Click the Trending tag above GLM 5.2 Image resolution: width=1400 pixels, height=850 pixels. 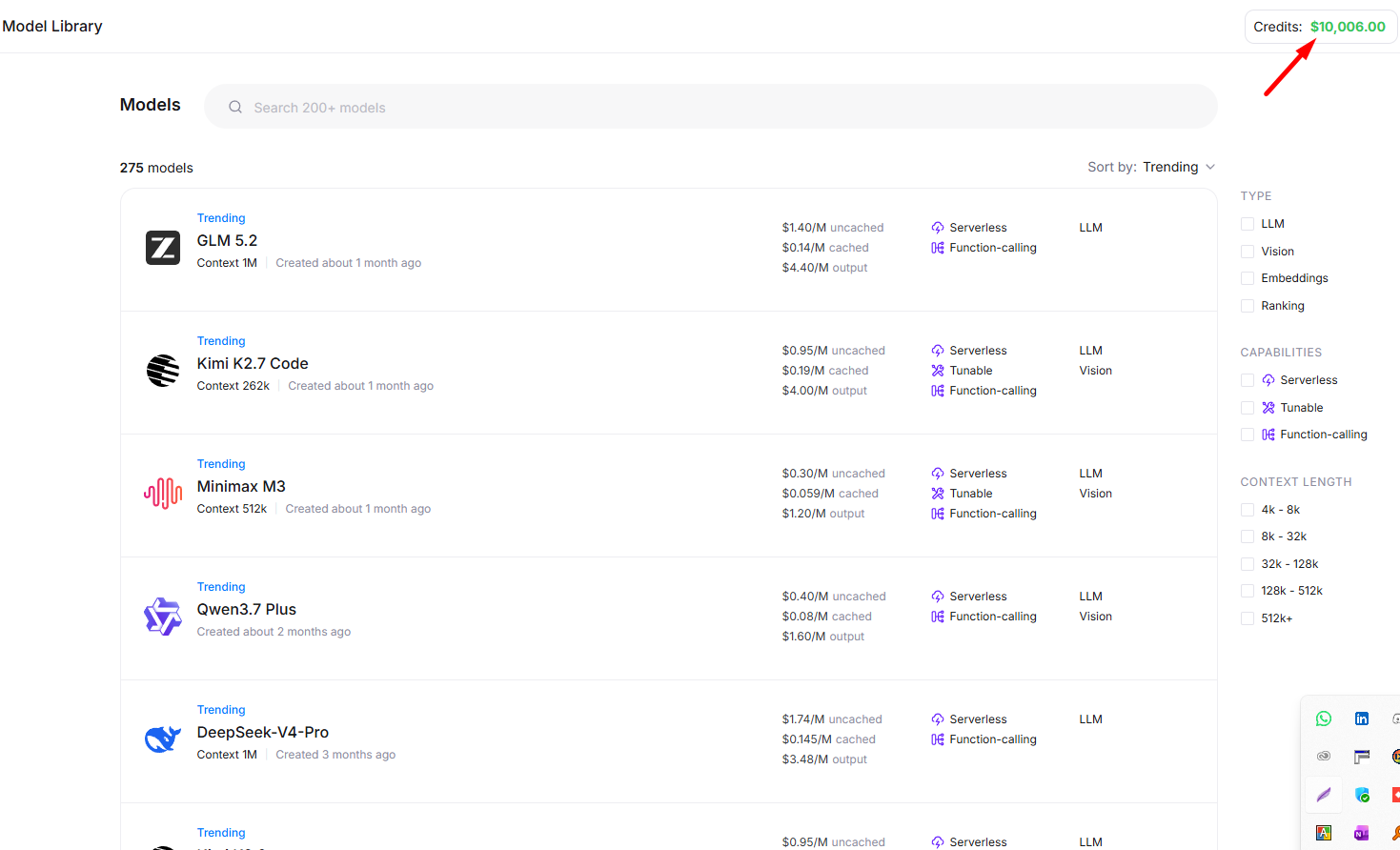(221, 218)
